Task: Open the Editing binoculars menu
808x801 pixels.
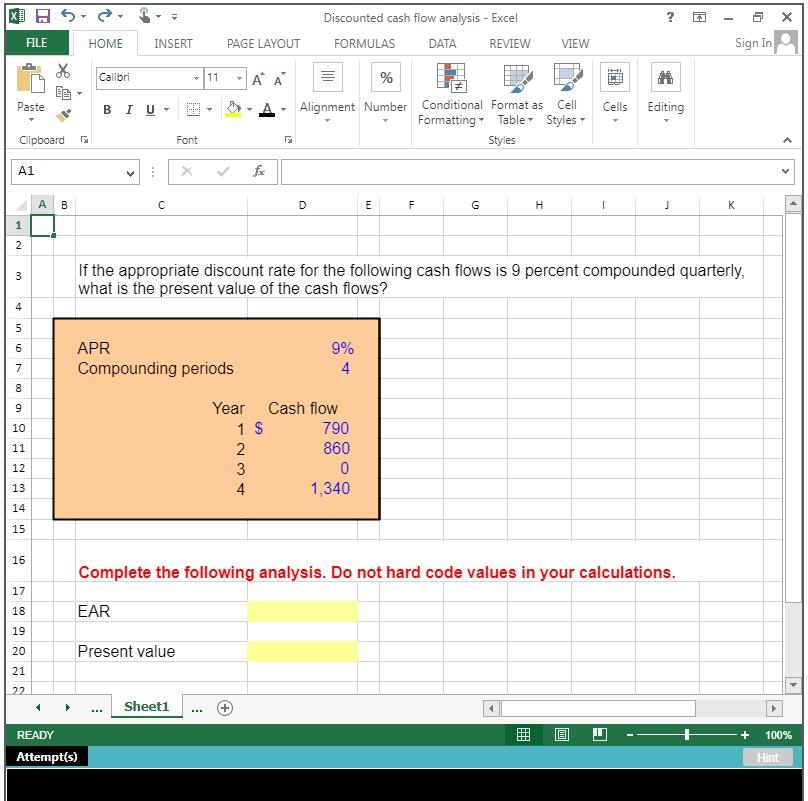Action: pos(665,93)
